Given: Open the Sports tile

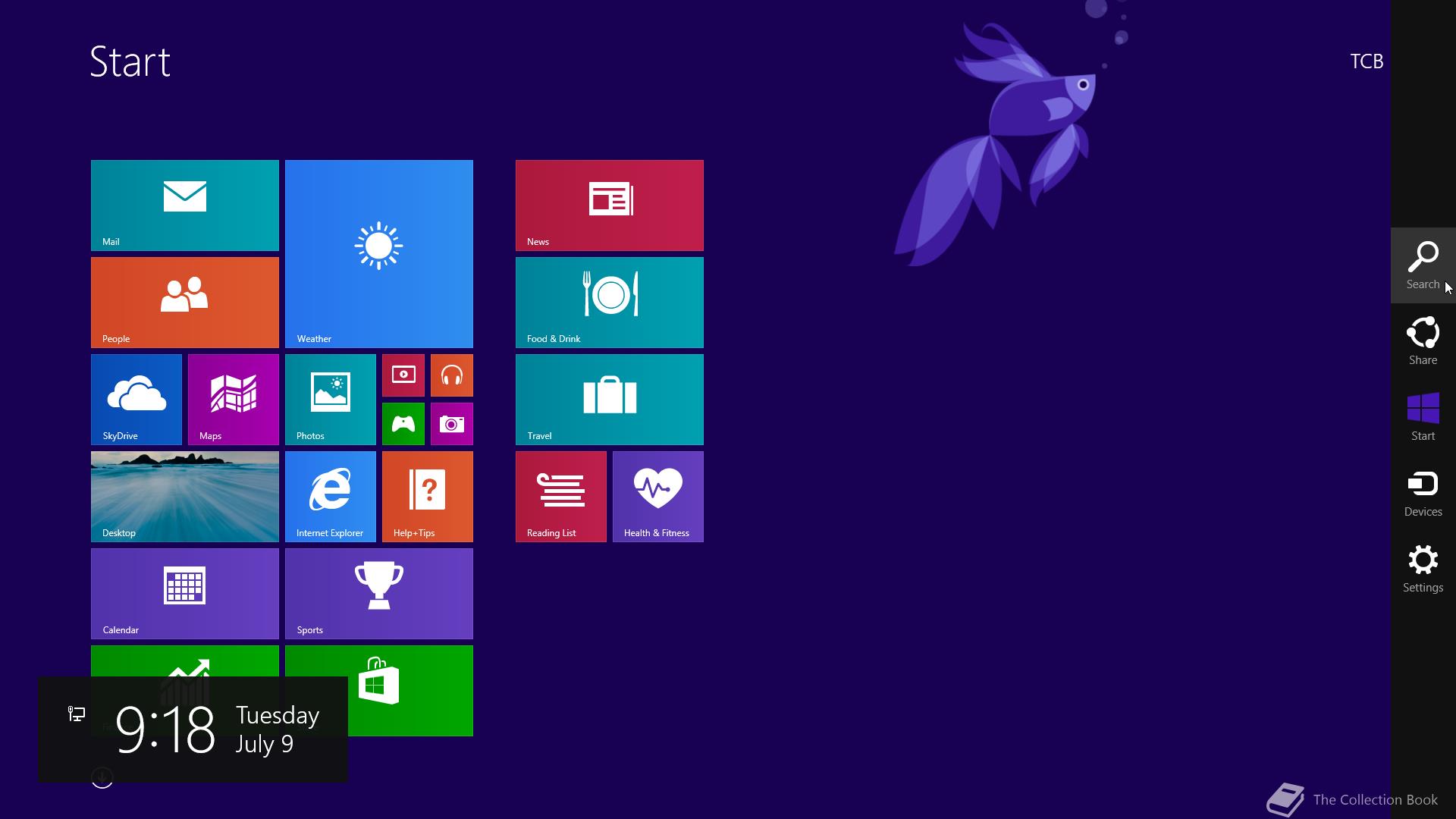Looking at the screenshot, I should pyautogui.click(x=379, y=594).
